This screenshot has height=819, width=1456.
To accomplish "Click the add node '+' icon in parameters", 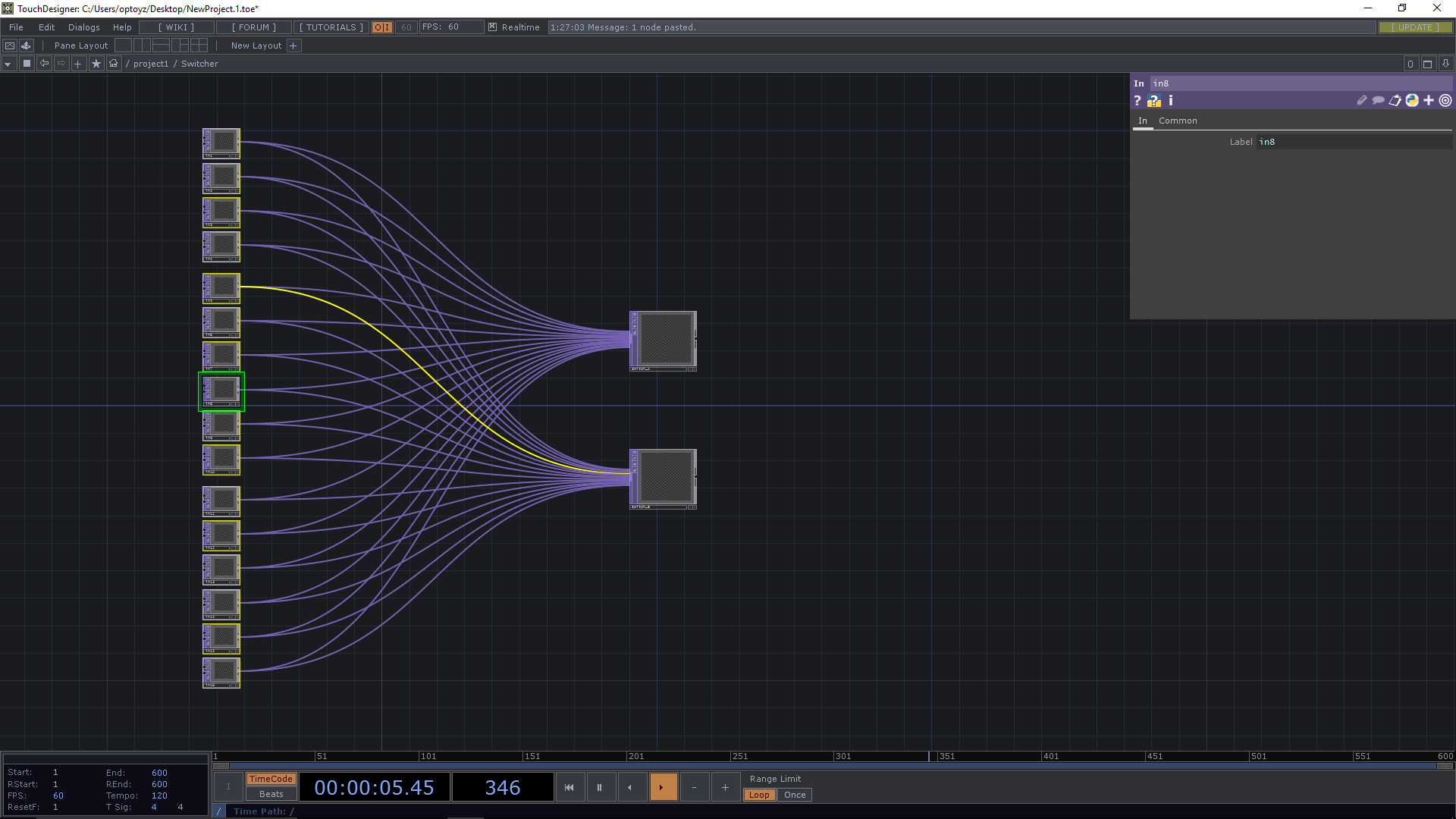I will tap(1429, 100).
